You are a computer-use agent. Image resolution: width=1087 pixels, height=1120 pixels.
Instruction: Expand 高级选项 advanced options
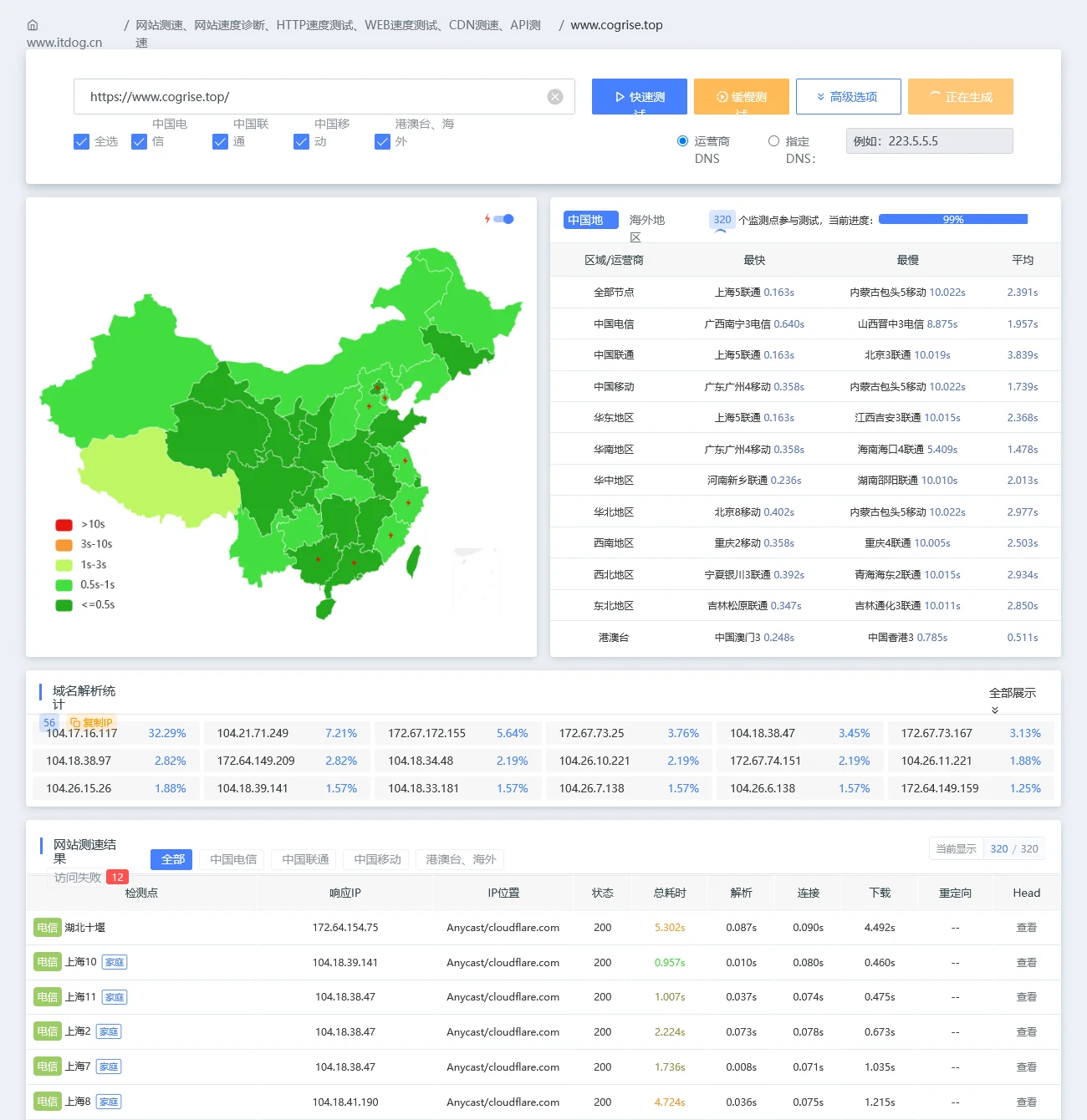pos(849,96)
